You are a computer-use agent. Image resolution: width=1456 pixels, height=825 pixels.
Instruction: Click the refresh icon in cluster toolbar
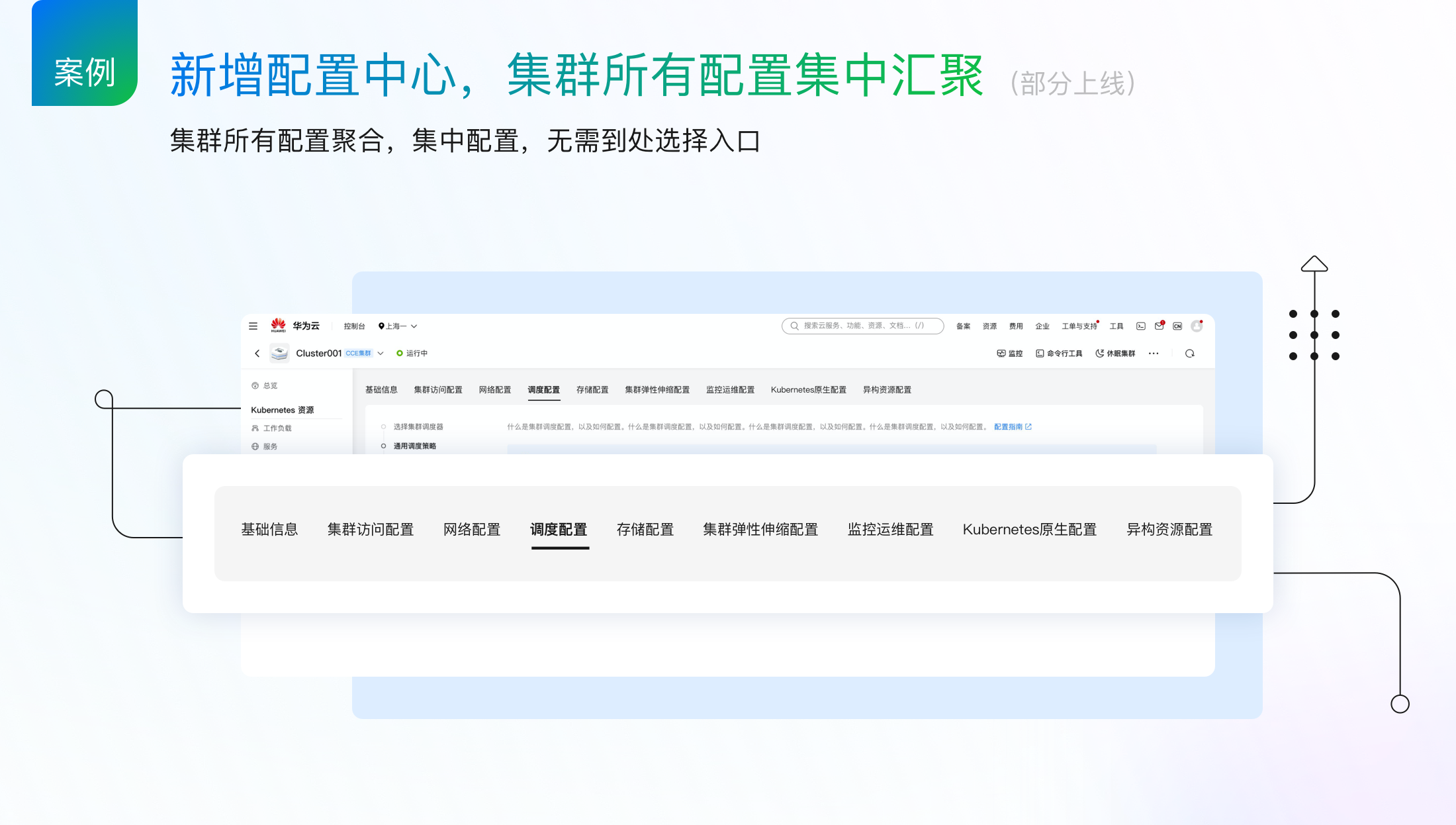click(x=1190, y=354)
